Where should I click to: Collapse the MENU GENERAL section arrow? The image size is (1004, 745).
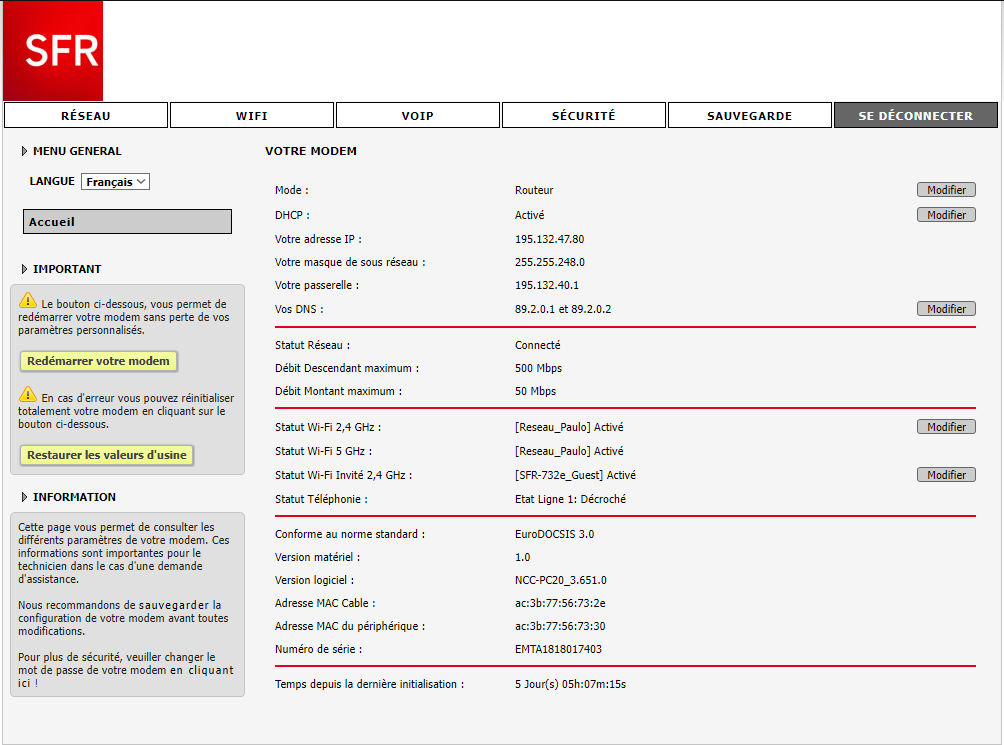24,152
